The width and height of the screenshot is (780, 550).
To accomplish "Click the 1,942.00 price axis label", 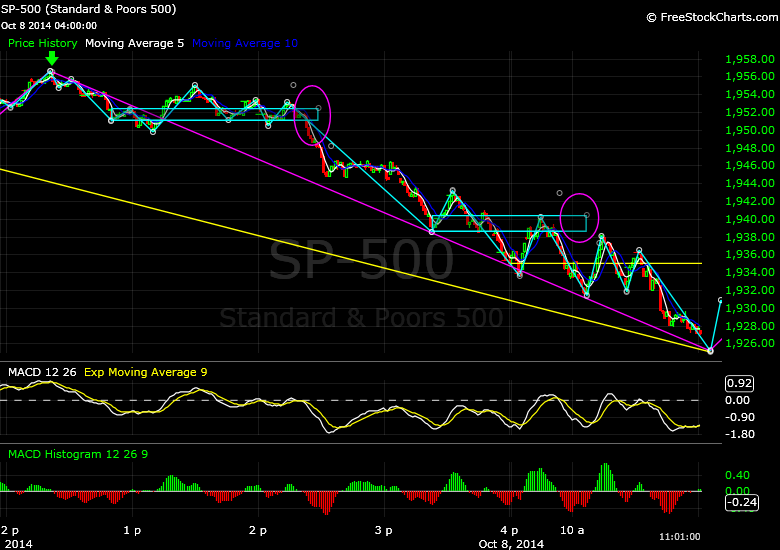I will pyautogui.click(x=750, y=201).
